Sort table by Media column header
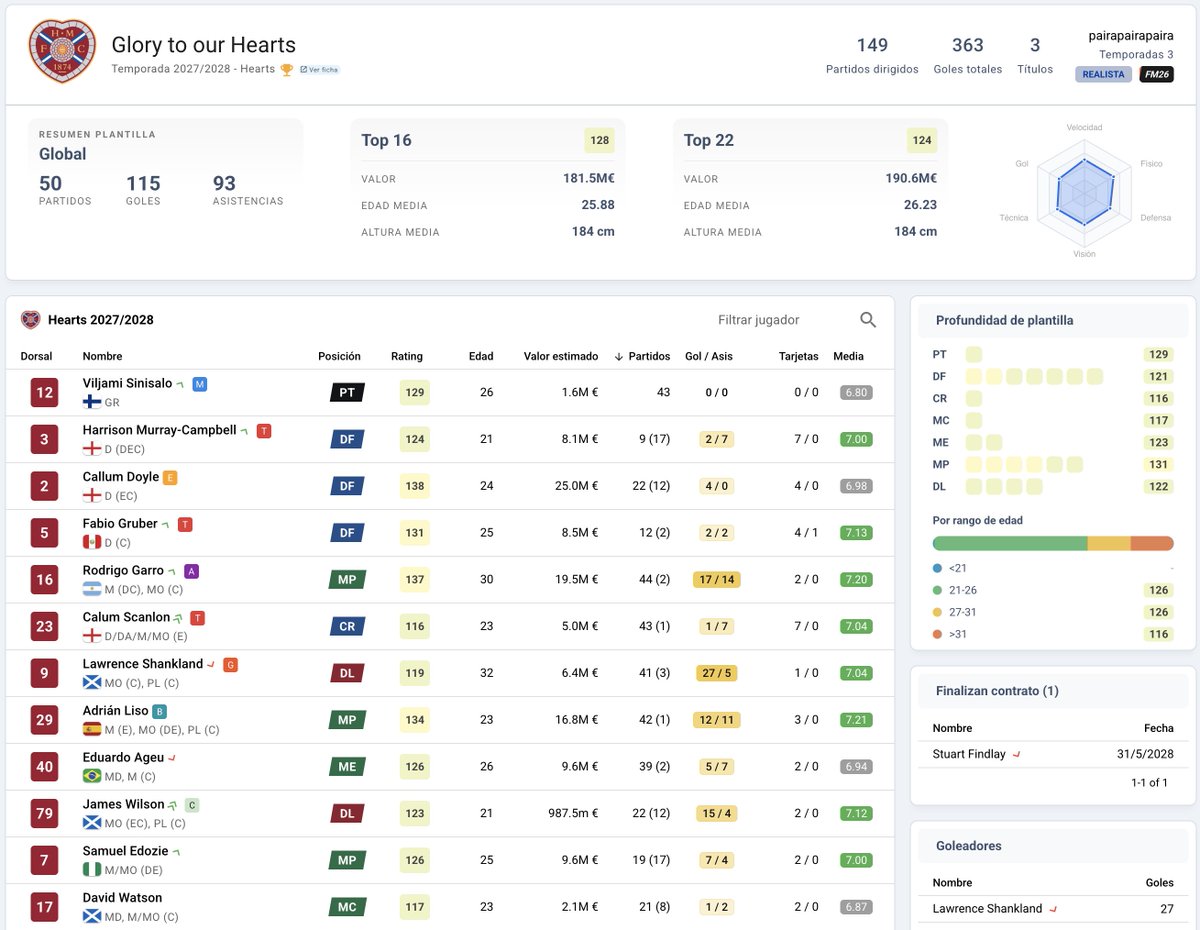Image resolution: width=1200 pixels, height=930 pixels. click(849, 356)
